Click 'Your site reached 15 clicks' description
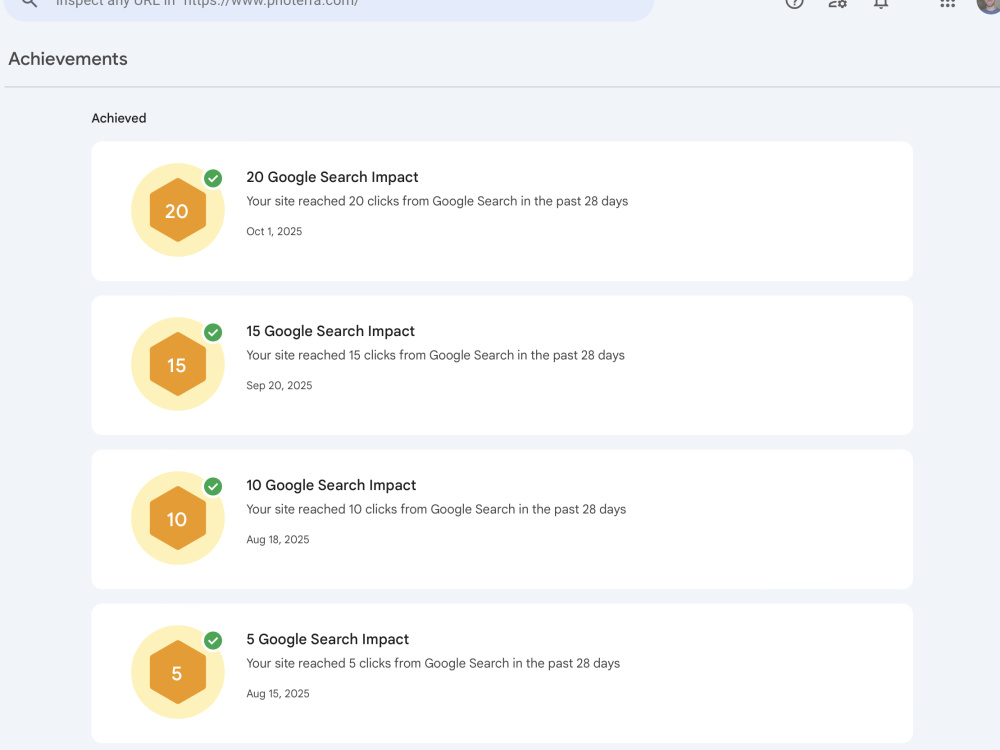Image resolution: width=1000 pixels, height=750 pixels. pyautogui.click(x=436, y=355)
